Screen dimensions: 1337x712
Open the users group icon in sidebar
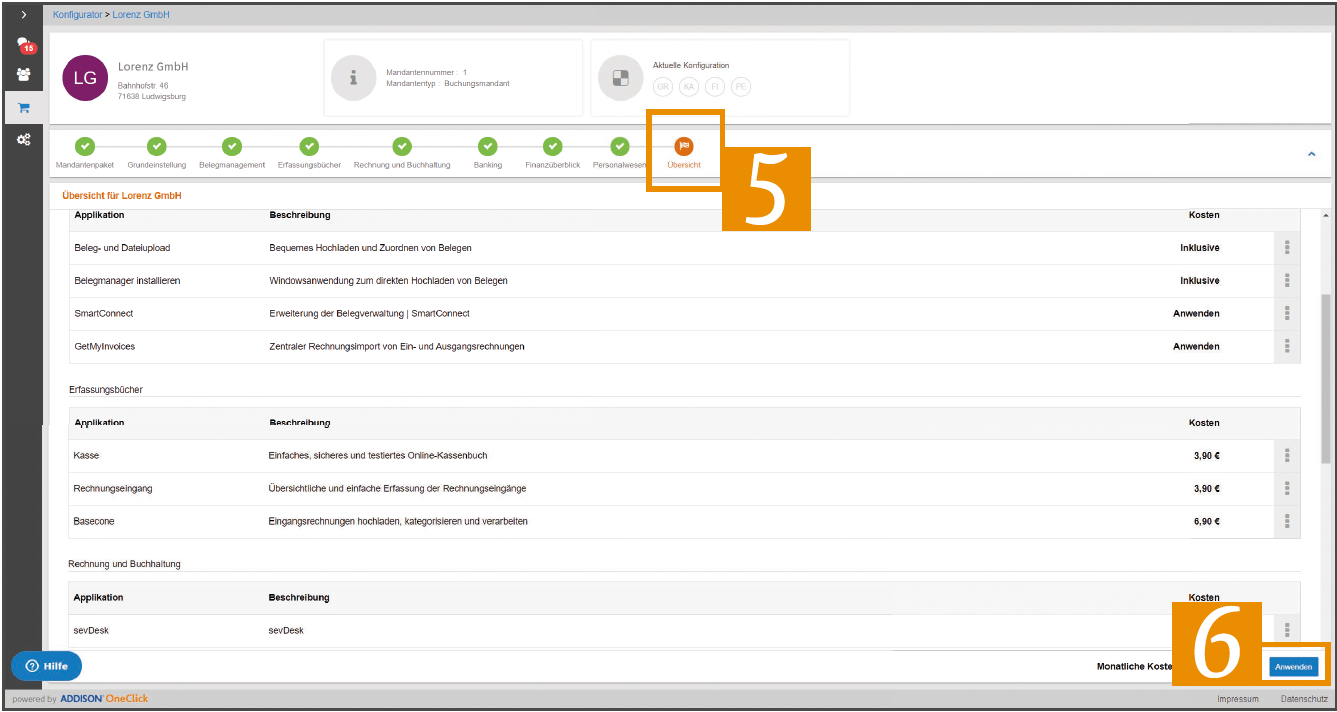pos(23,75)
